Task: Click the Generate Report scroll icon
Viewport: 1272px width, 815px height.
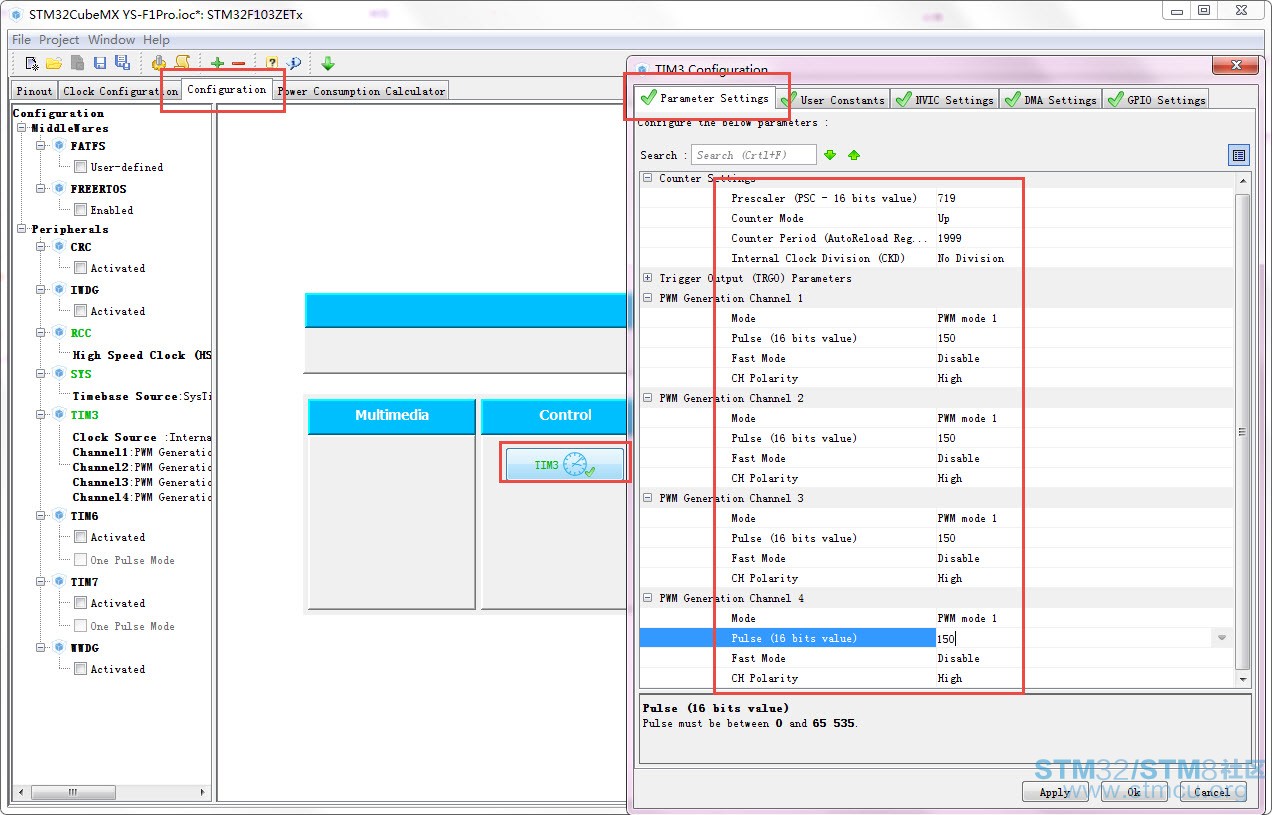Action: pos(182,63)
